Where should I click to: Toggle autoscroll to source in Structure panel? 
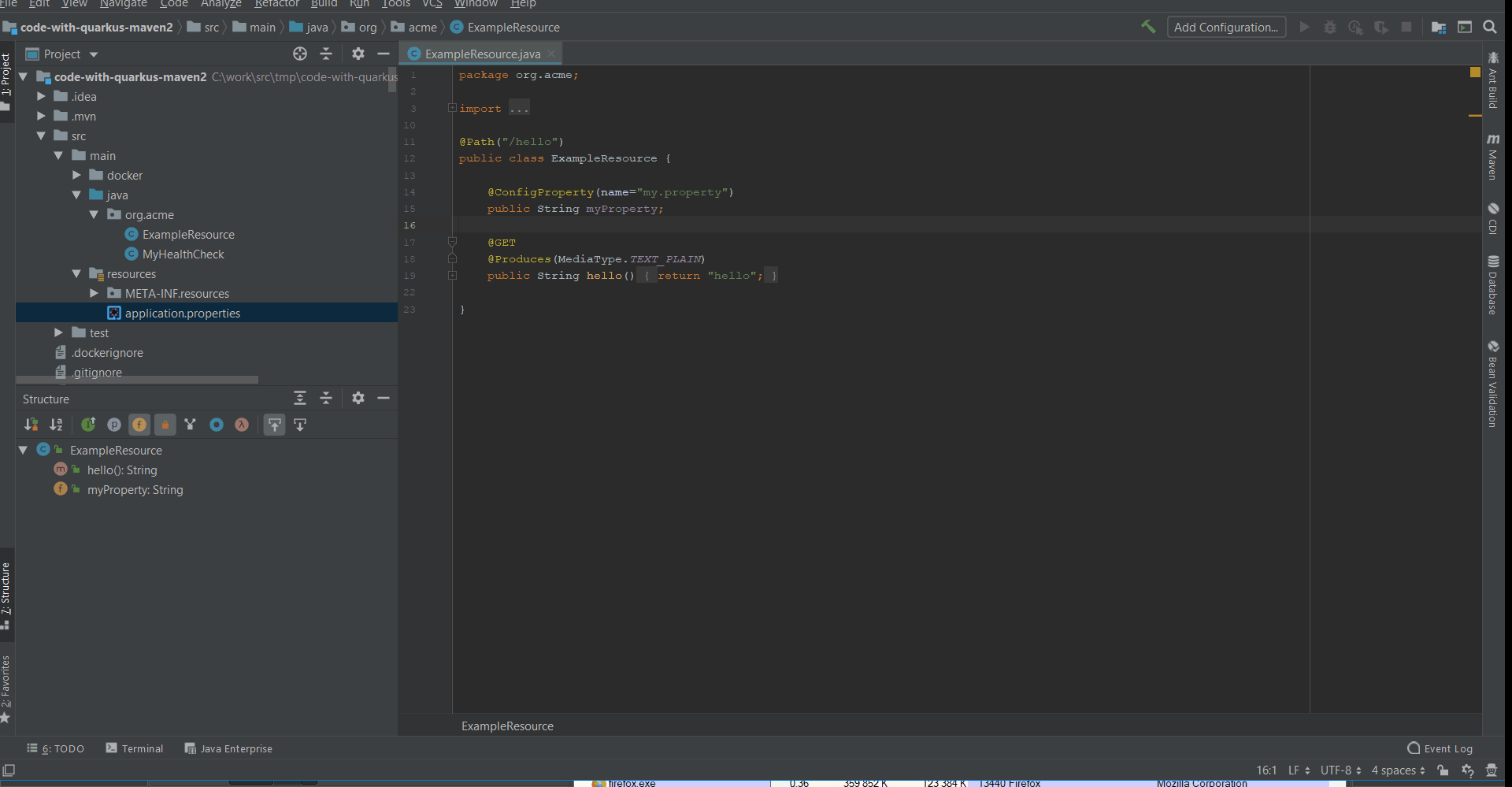pos(274,424)
